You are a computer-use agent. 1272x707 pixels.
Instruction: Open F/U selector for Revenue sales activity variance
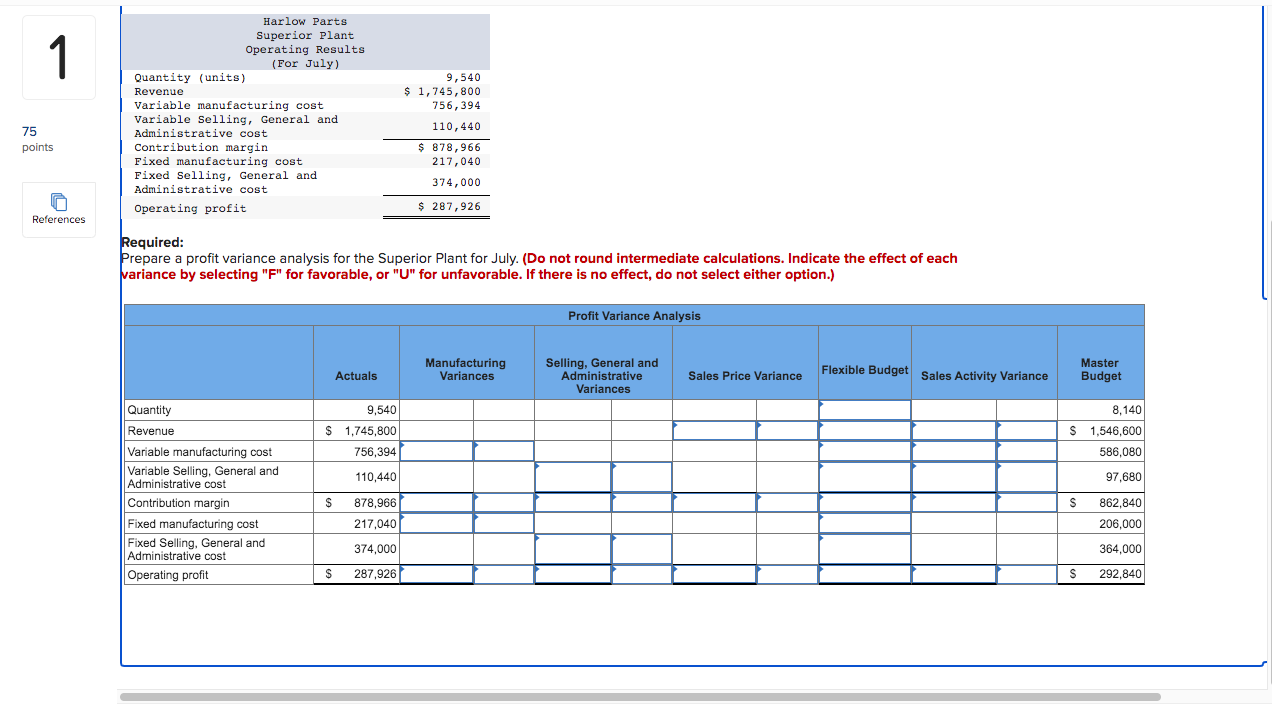(1025, 430)
